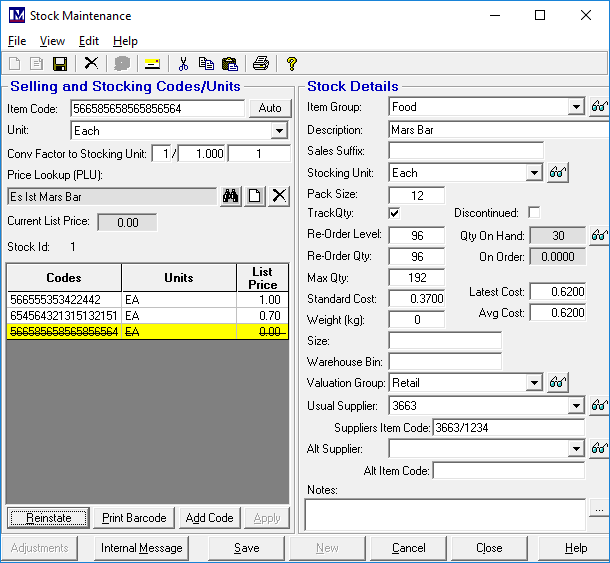Click the Paste clipboard toolbar icon
The height and width of the screenshot is (563, 610).
[229, 64]
